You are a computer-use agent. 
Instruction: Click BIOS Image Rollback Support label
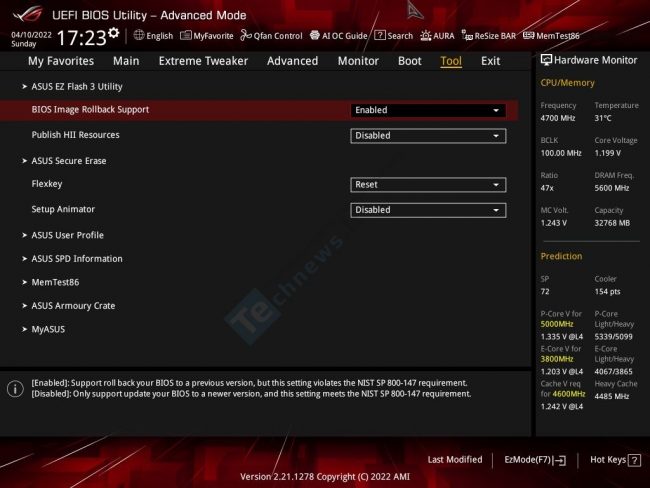(x=90, y=110)
